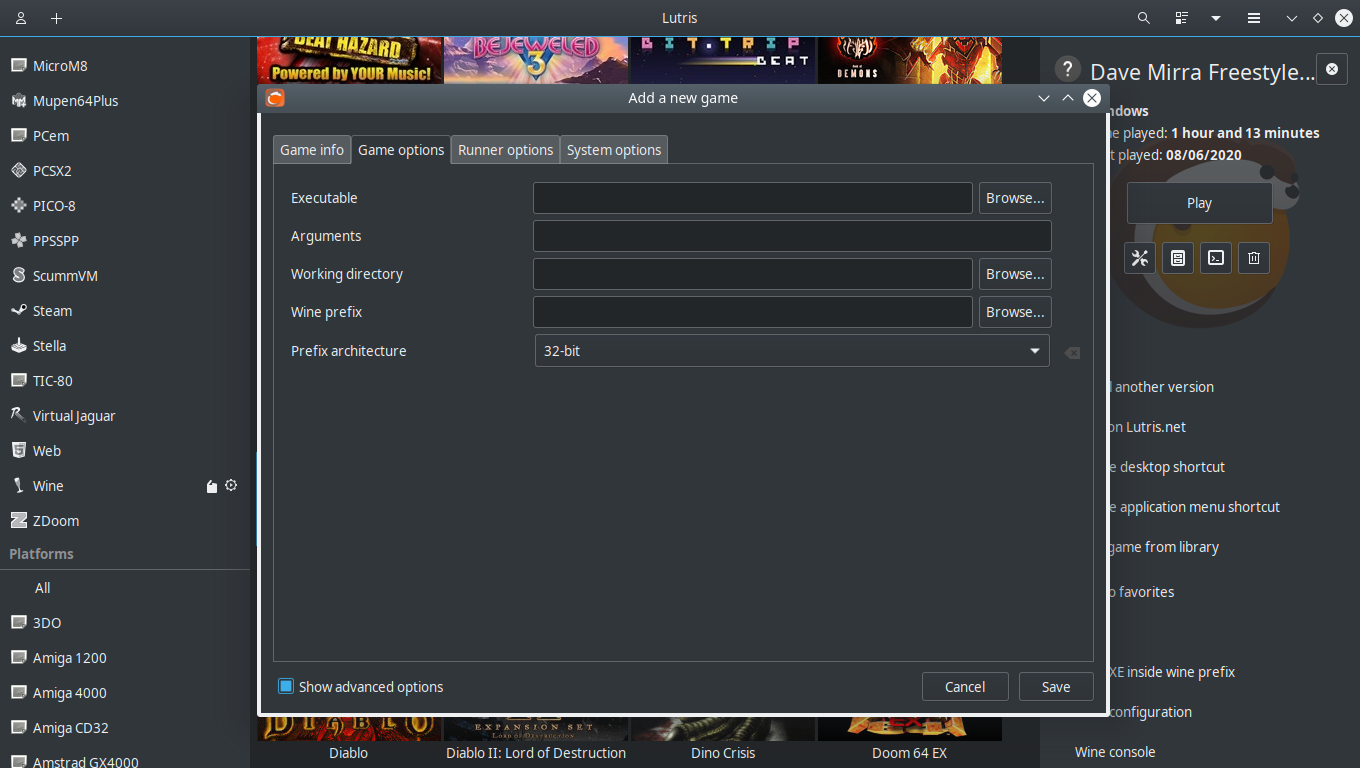Click the file cabinet browse-files icon under Play
The height and width of the screenshot is (768, 1360).
coord(1178,258)
